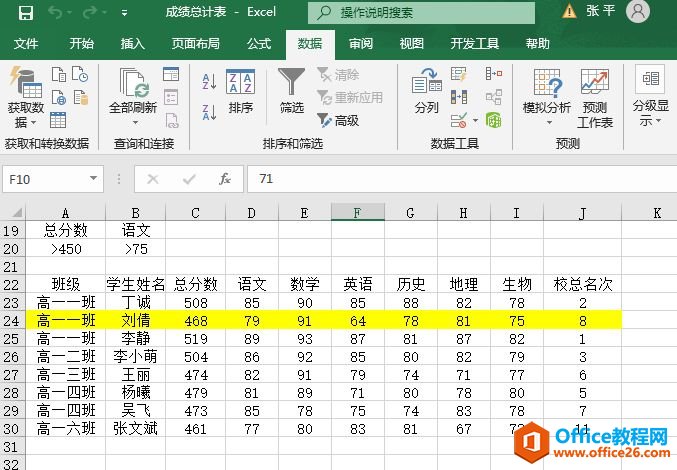Select column A header

pyautogui.click(x=65, y=213)
